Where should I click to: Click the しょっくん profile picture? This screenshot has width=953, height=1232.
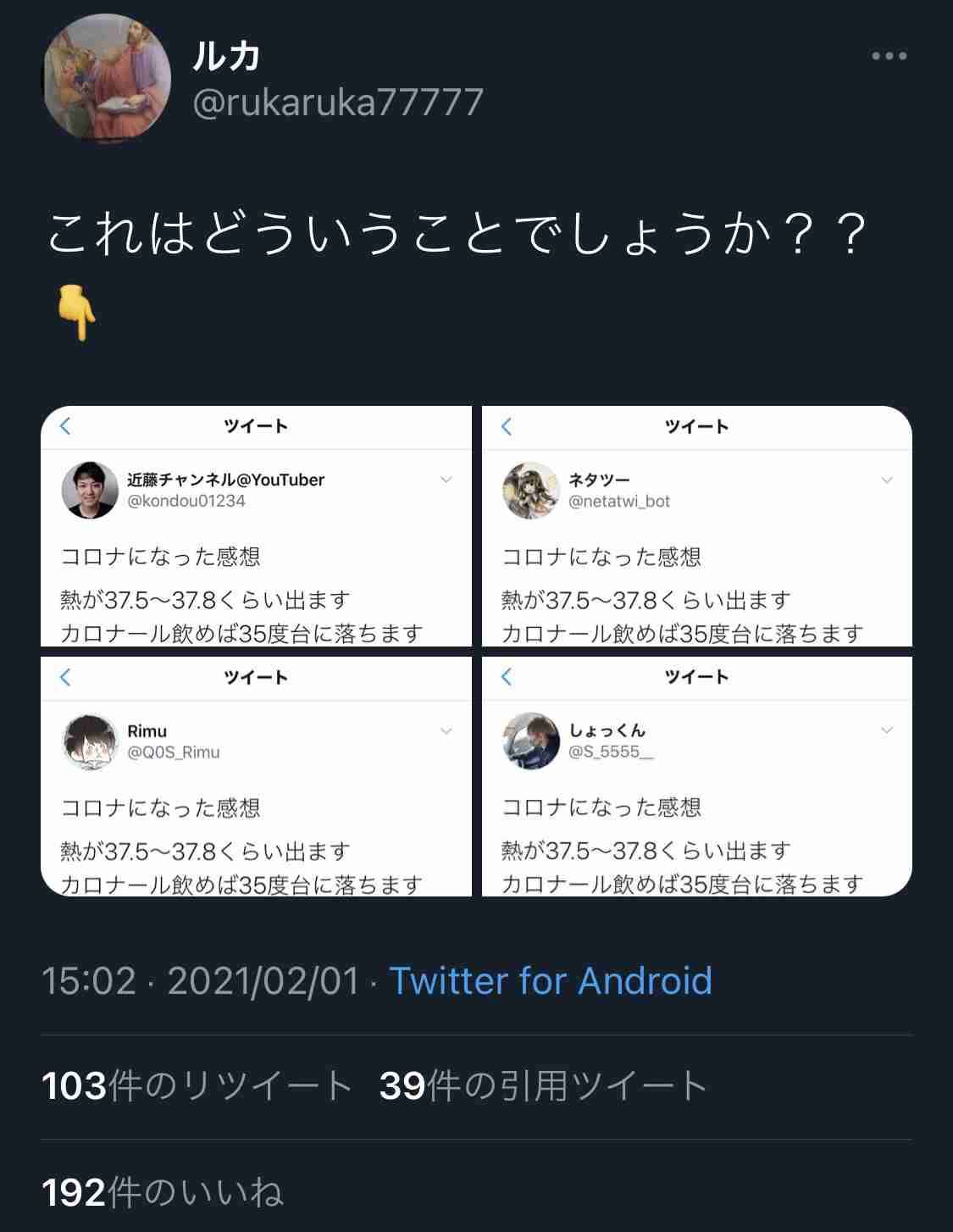[531, 741]
